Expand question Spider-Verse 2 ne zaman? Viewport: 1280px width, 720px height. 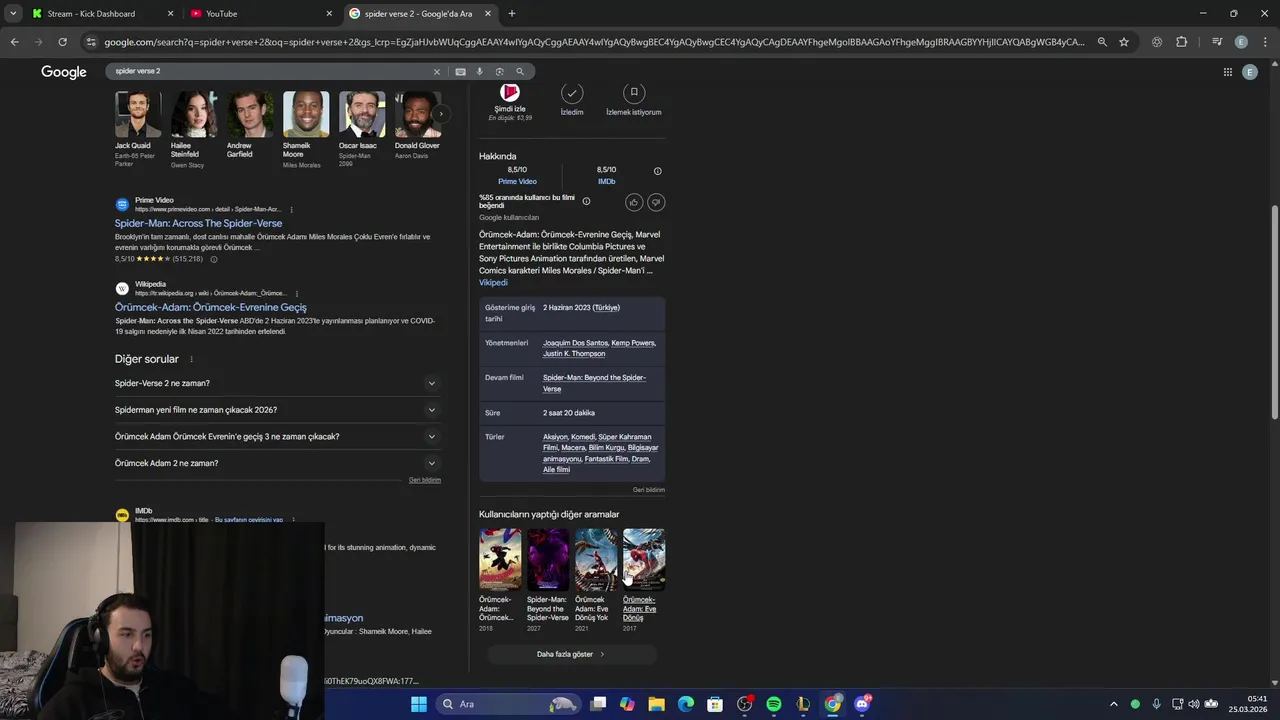click(277, 383)
